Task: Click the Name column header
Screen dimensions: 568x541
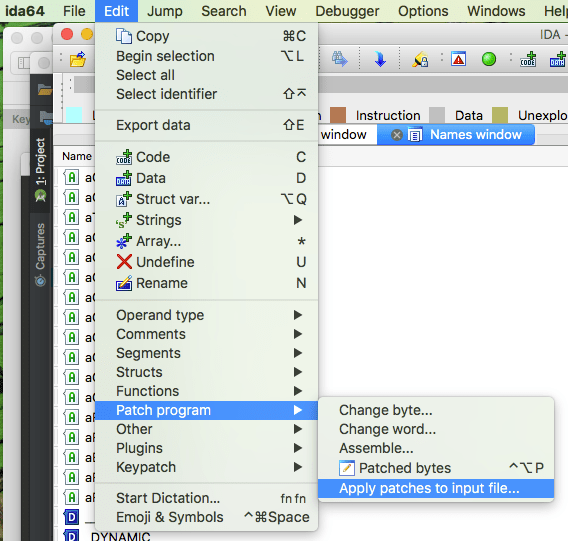Action: point(76,156)
